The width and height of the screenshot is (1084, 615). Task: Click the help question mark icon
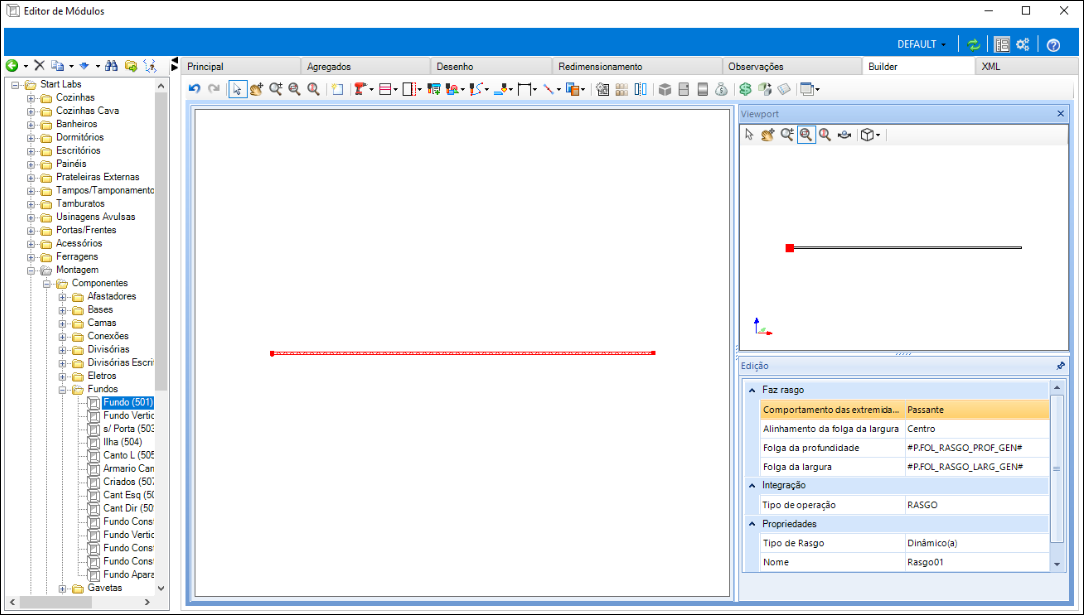(x=1053, y=45)
